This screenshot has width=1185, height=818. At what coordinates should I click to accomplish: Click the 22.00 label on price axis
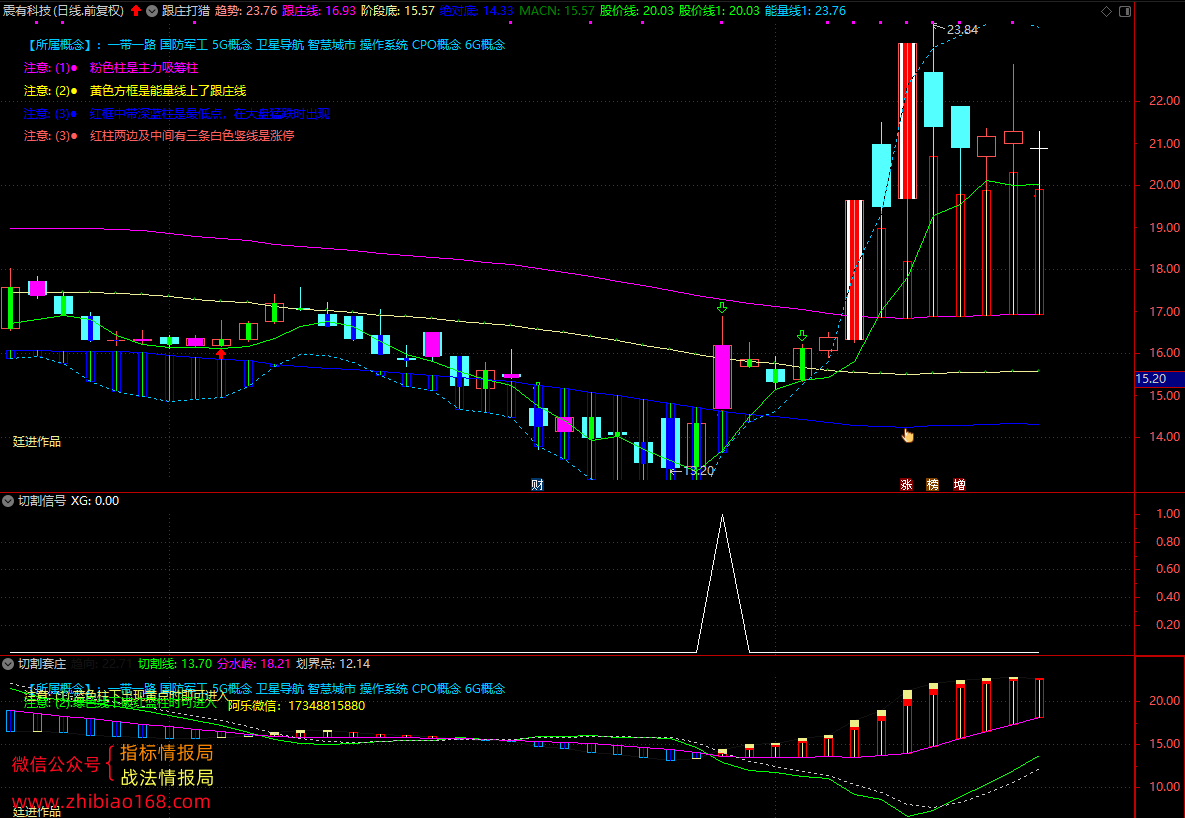click(1165, 101)
